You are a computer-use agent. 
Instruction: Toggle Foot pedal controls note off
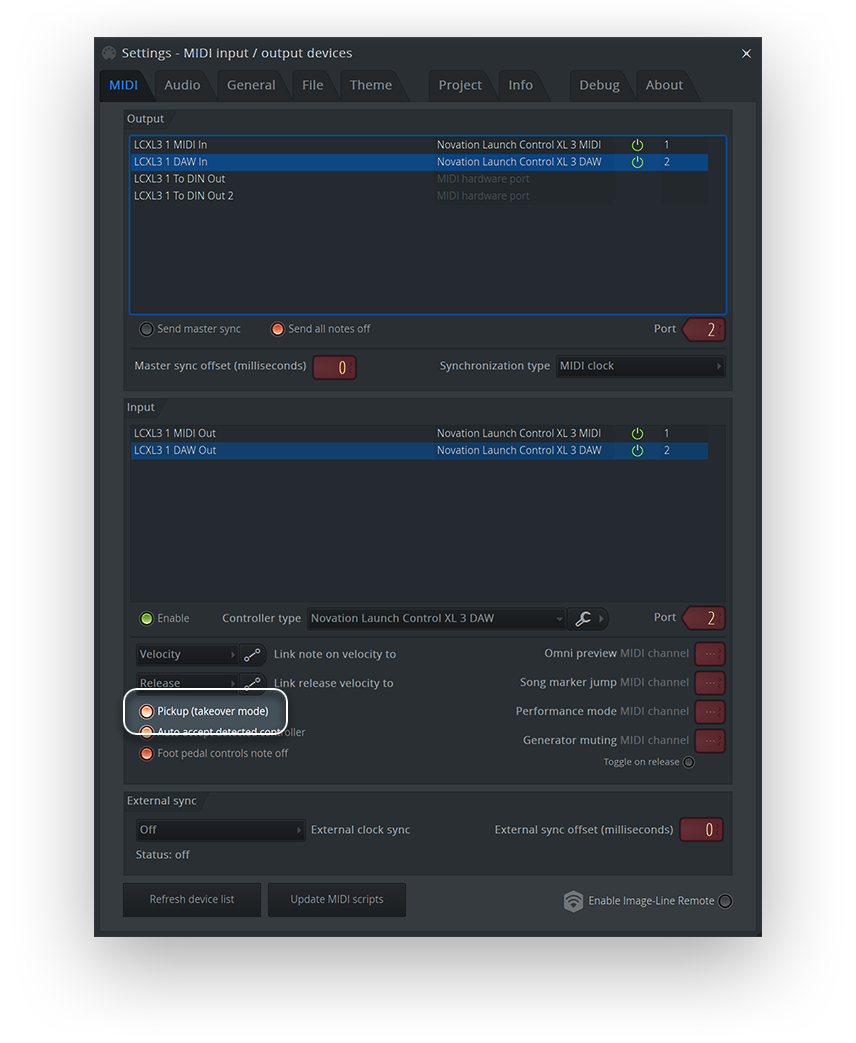pyautogui.click(x=146, y=754)
